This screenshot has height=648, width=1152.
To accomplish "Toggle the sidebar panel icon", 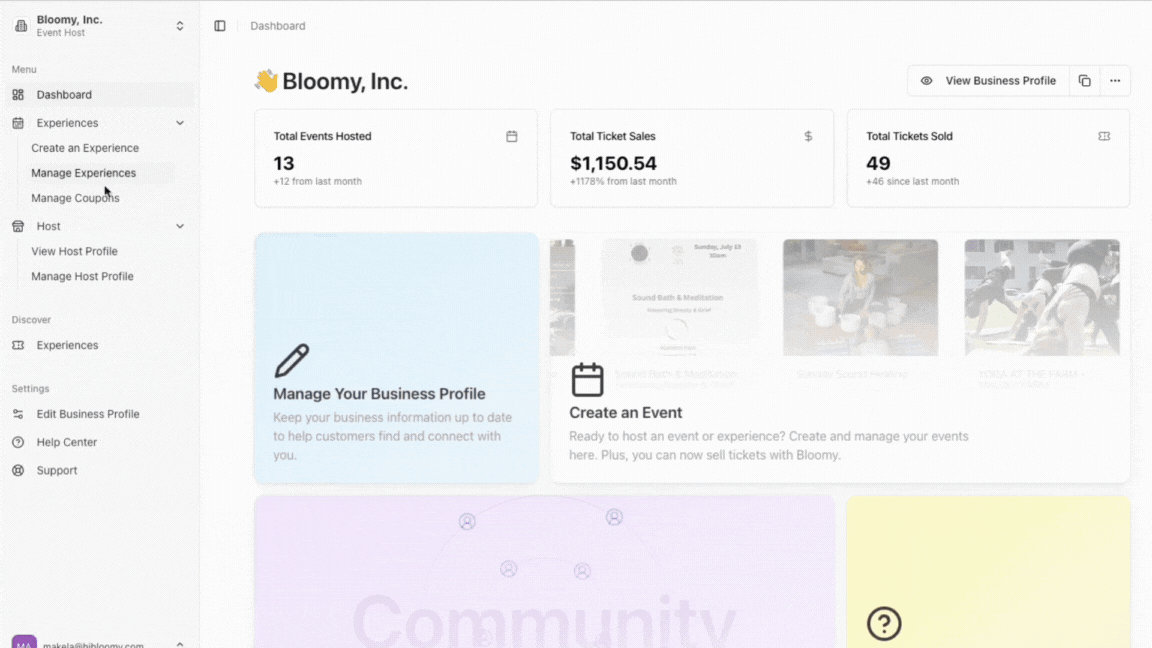I will pos(220,26).
